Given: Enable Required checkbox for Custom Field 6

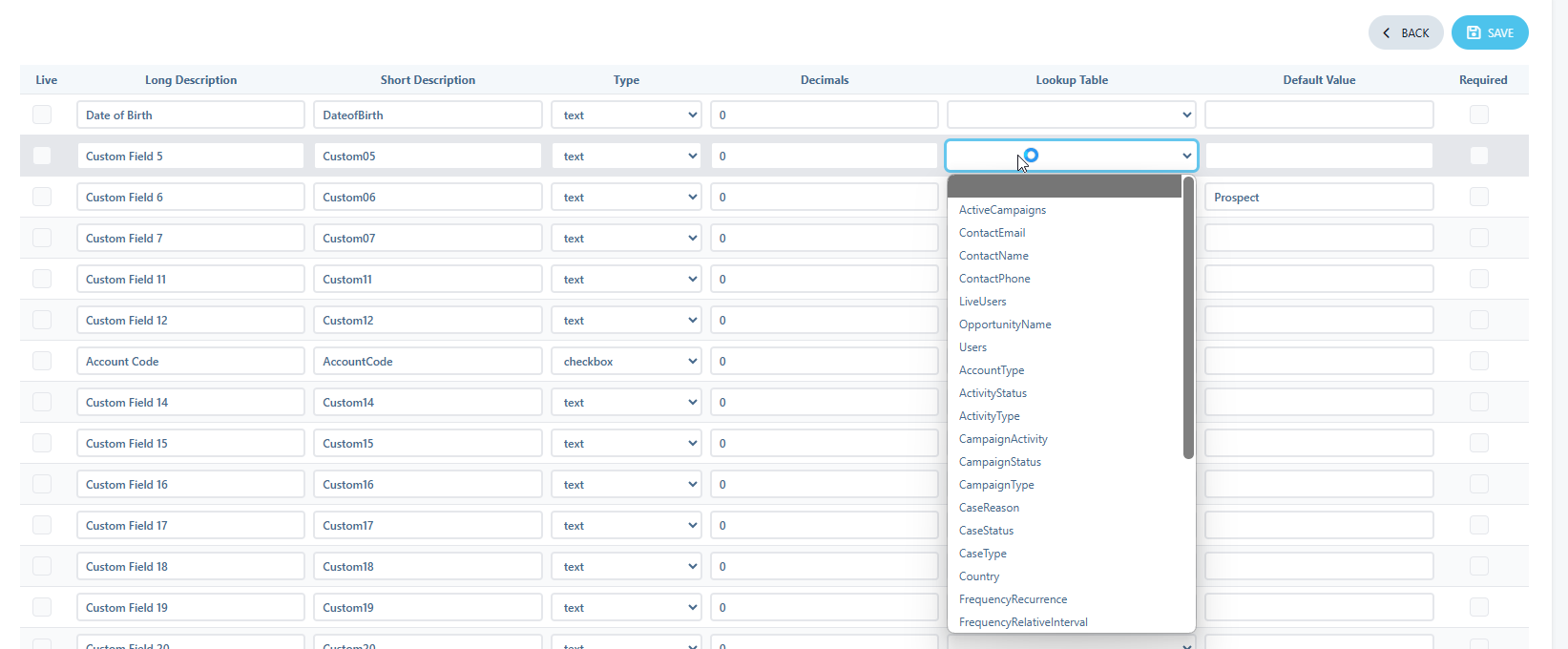Looking at the screenshot, I should pyautogui.click(x=1479, y=197).
